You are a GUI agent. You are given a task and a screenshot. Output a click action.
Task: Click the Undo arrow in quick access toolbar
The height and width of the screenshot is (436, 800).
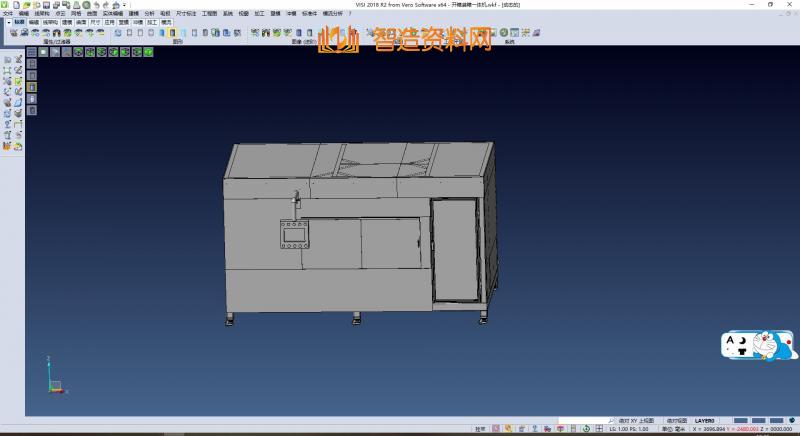95,5
